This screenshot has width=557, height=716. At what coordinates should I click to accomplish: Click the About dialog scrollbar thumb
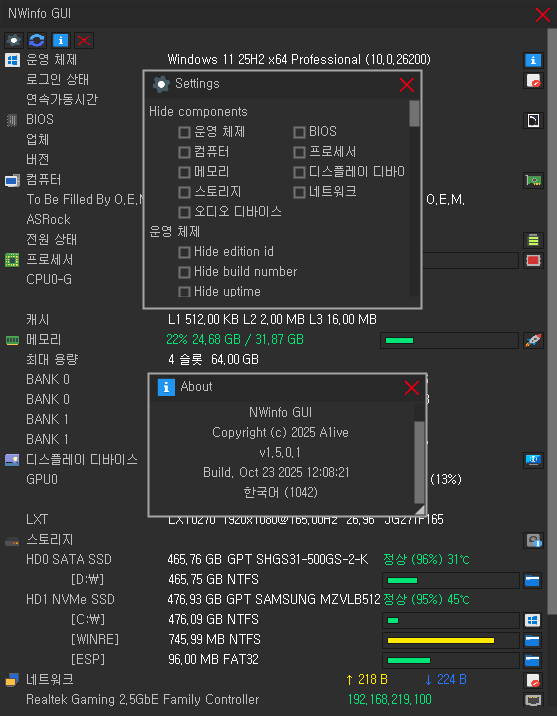click(419, 462)
